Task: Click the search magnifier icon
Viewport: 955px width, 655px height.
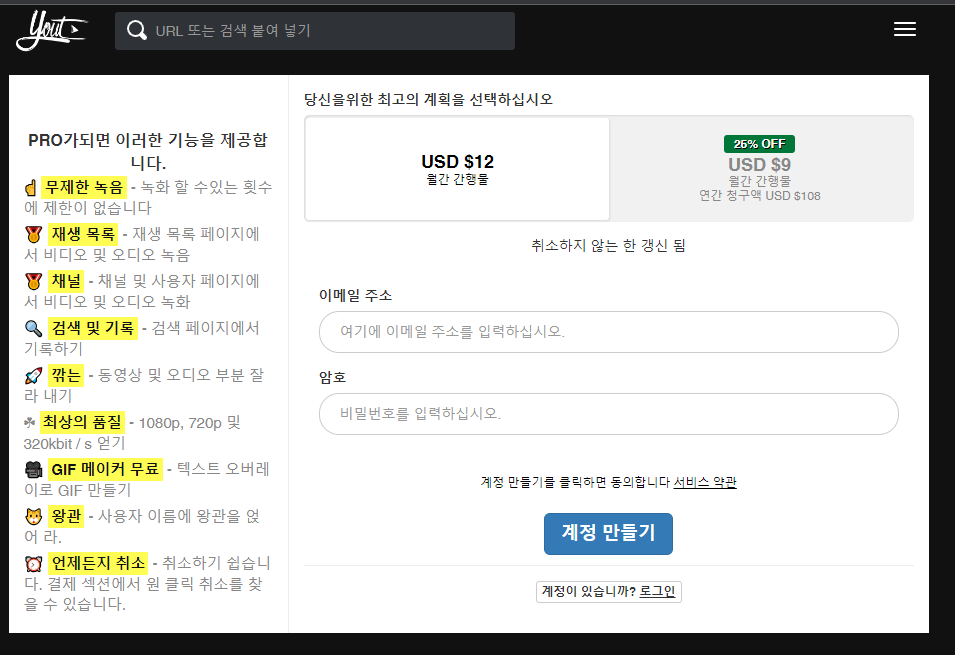Action: [x=136, y=30]
